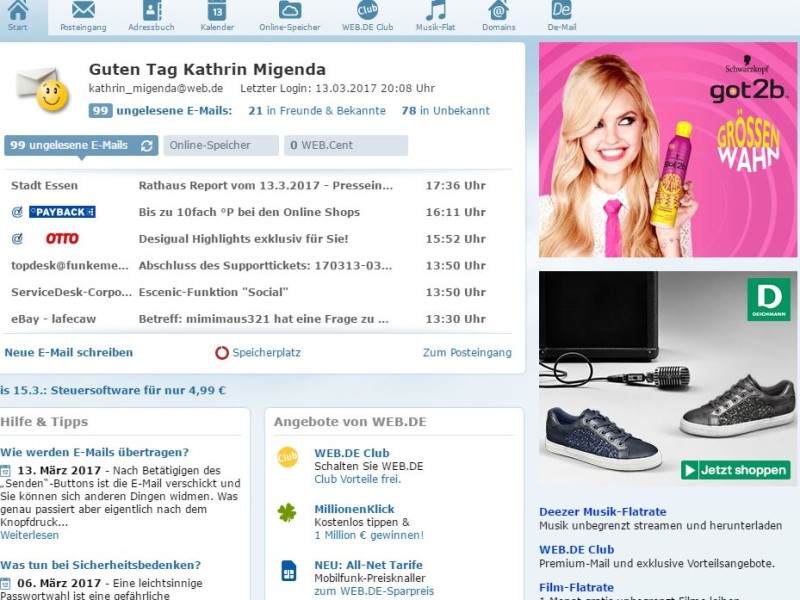Image resolution: width=800 pixels, height=600 pixels.
Task: Open 78 in Unbekannt folder link
Action: pyautogui.click(x=445, y=111)
